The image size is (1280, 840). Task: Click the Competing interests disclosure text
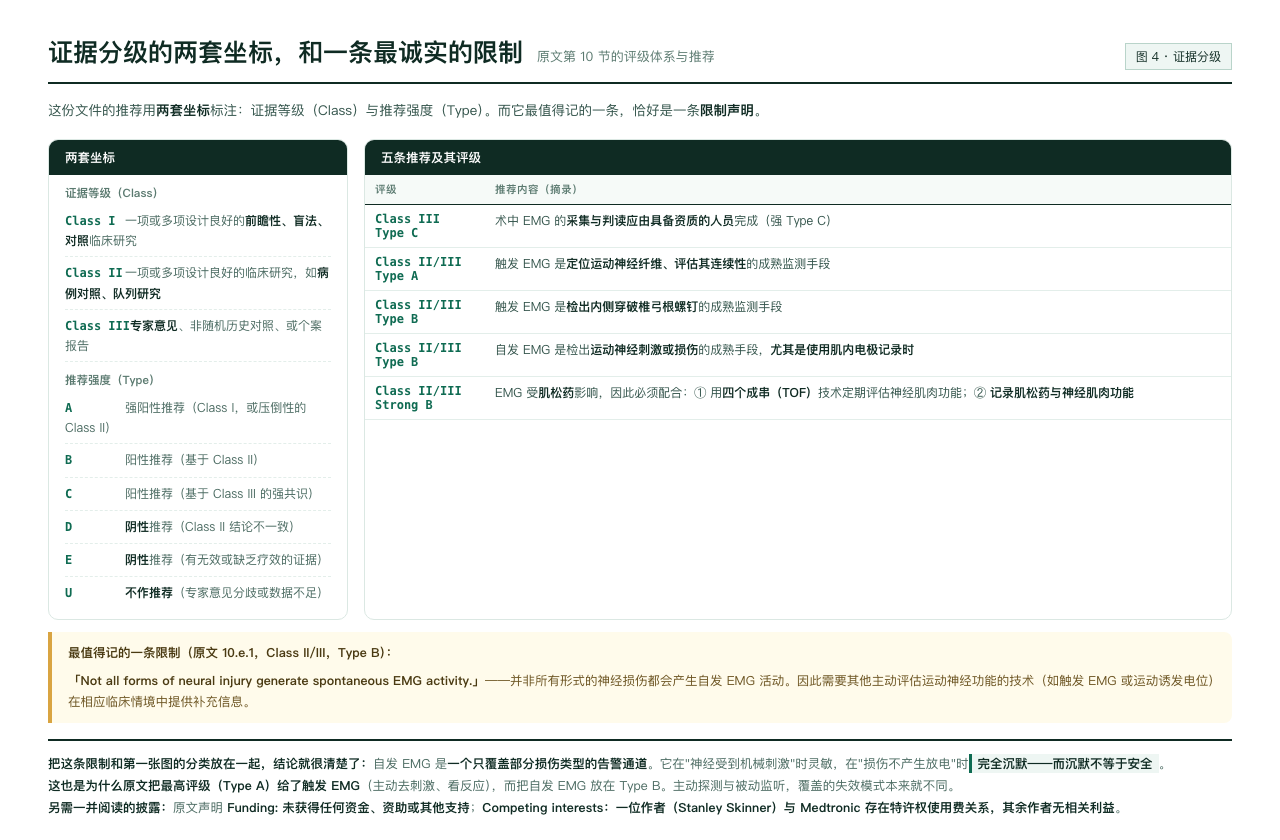802,808
